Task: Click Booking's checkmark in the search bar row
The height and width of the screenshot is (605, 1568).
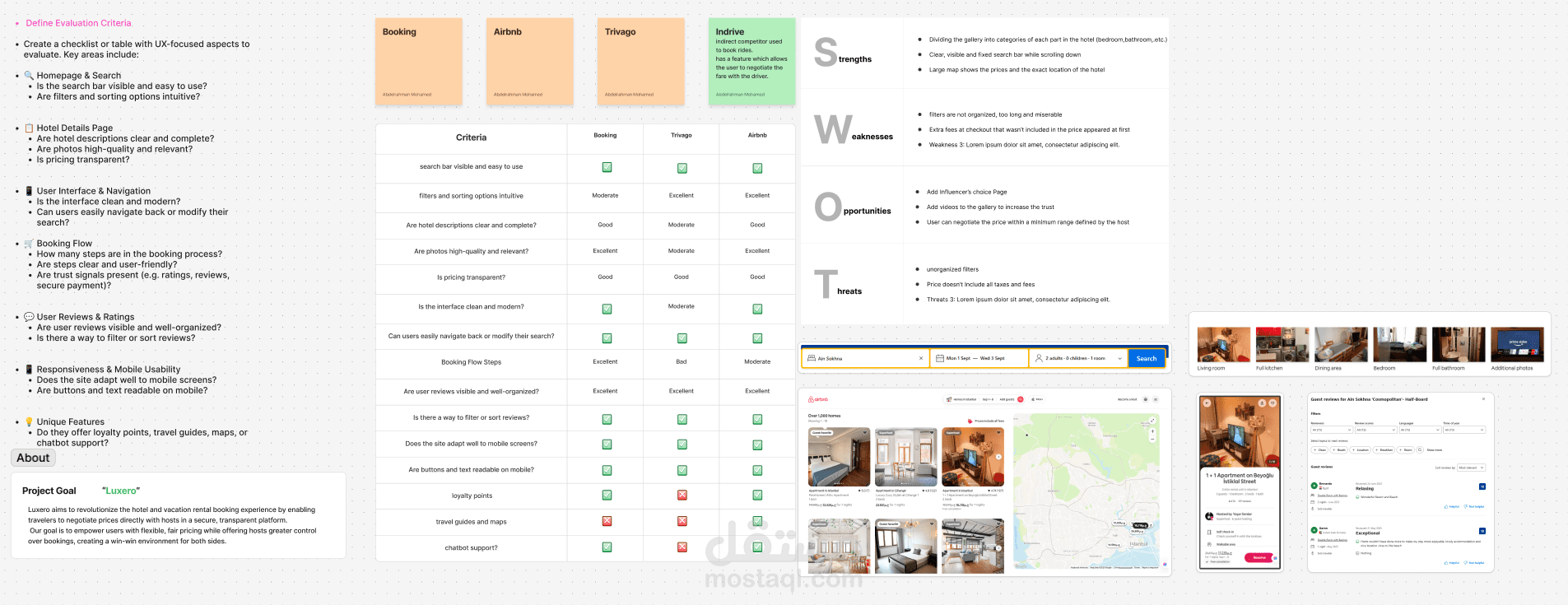Action: [607, 167]
